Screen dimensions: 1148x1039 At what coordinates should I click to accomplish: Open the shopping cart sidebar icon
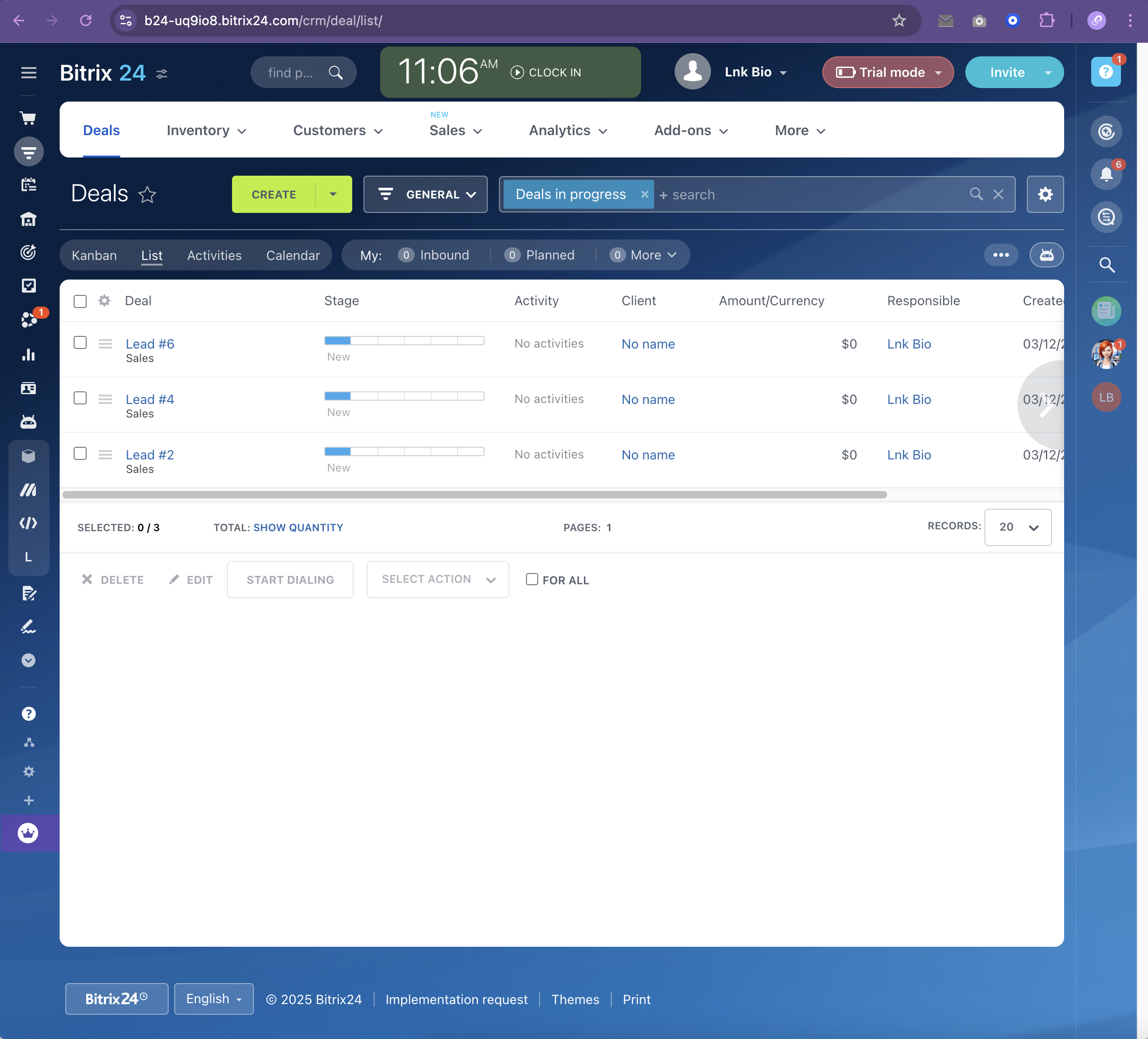(x=28, y=118)
